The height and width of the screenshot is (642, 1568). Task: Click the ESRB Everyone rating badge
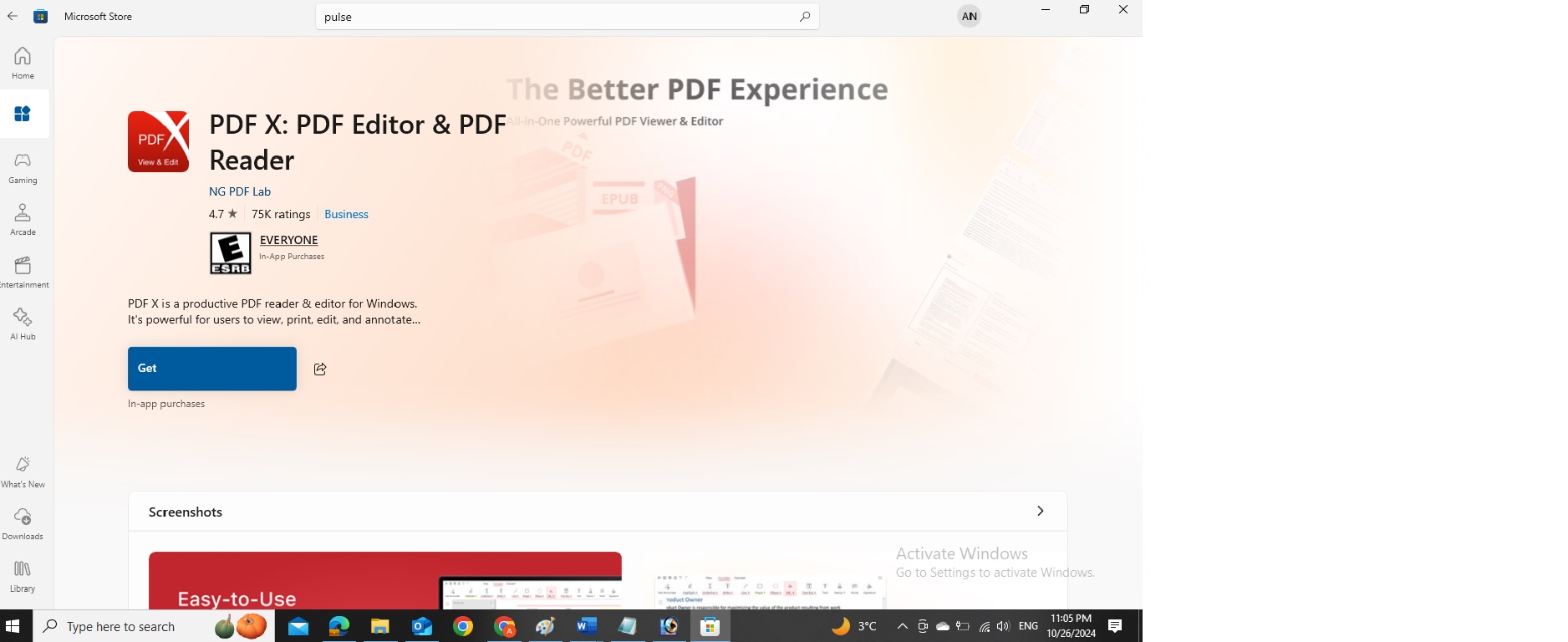(231, 253)
